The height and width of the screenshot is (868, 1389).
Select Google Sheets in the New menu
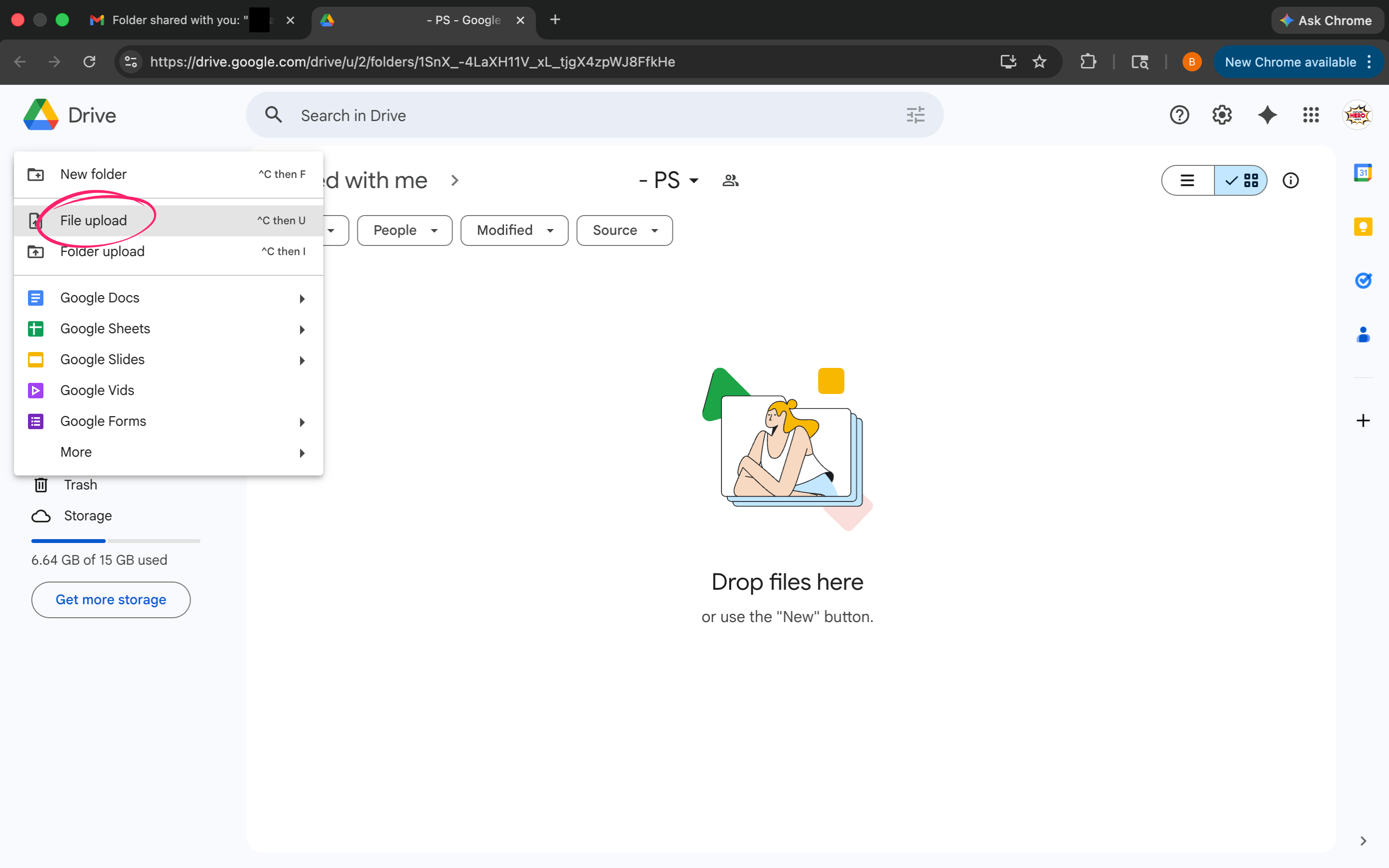pos(105,328)
